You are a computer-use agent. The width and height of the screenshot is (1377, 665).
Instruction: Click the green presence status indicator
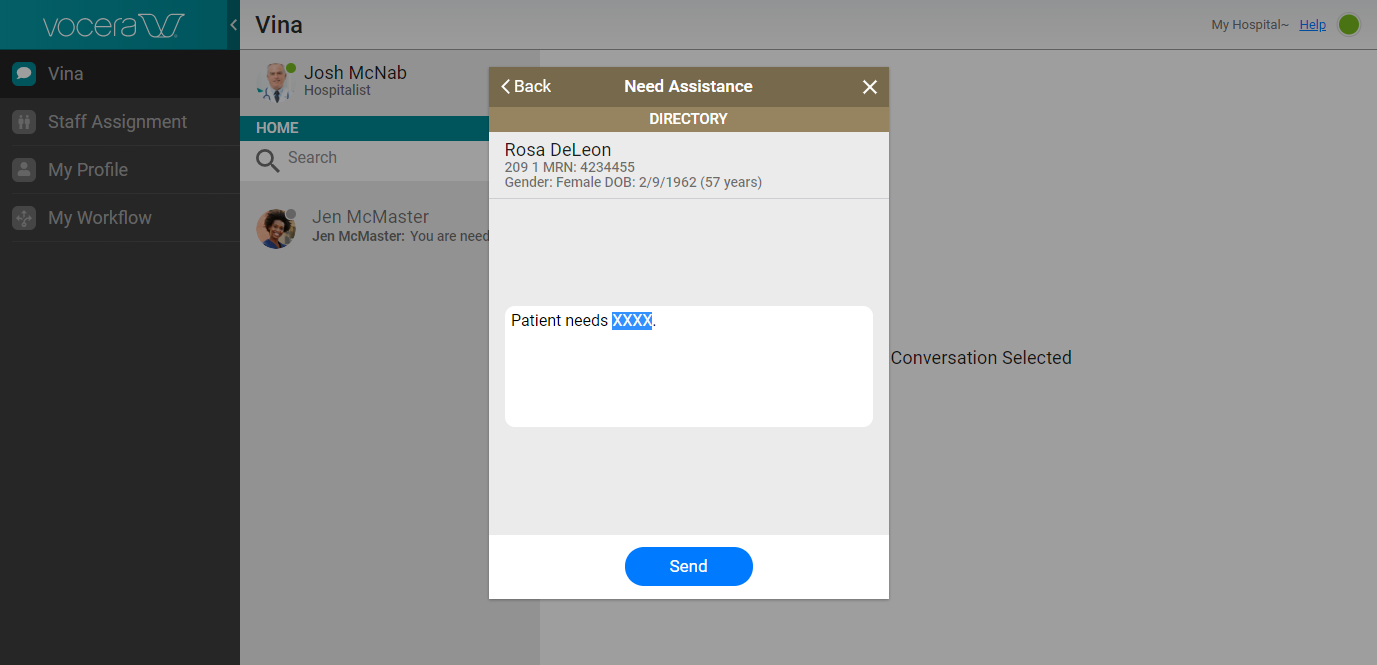(x=1349, y=25)
